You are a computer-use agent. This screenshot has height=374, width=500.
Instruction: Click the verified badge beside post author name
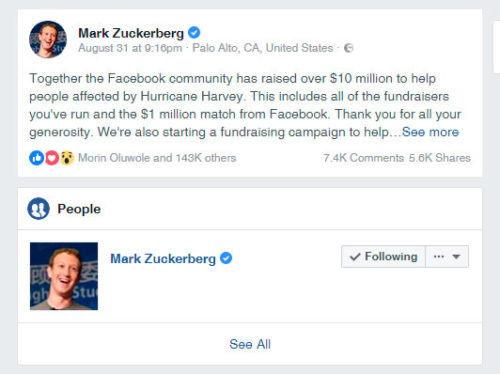pos(194,33)
